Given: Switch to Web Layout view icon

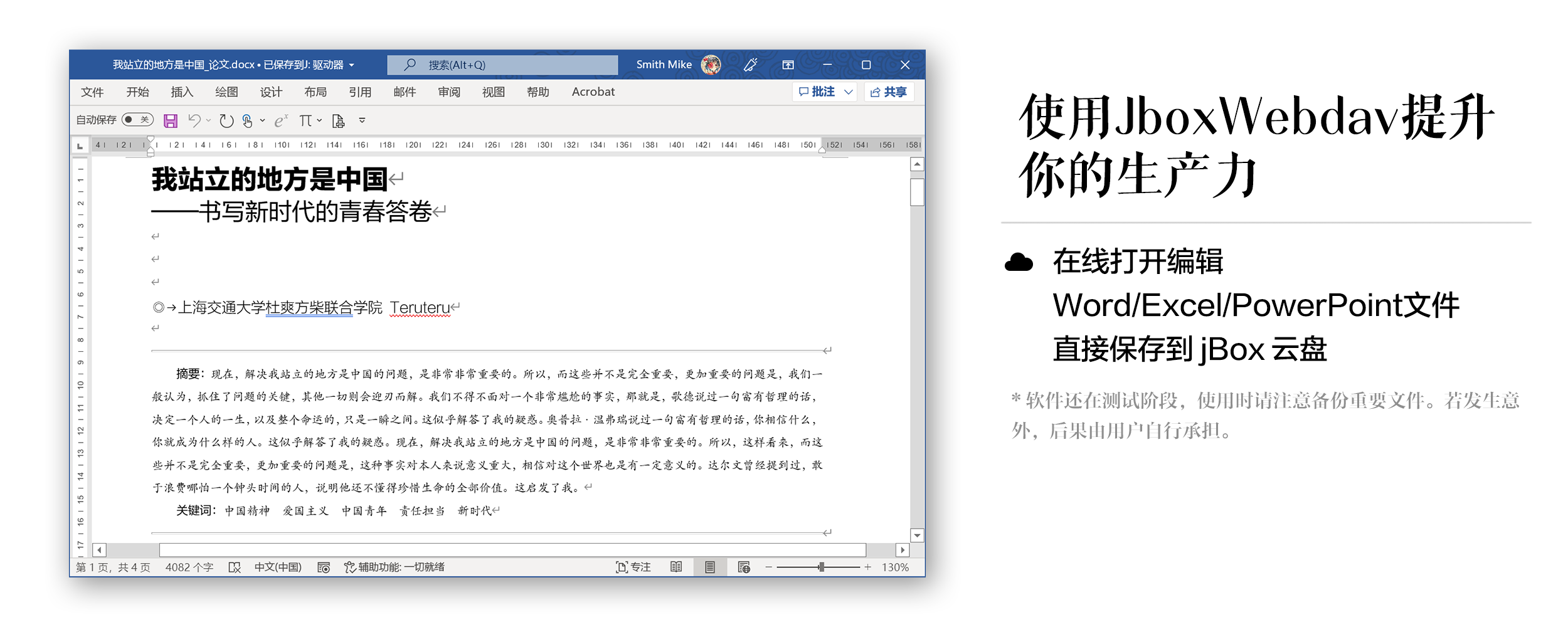Looking at the screenshot, I should tap(744, 567).
